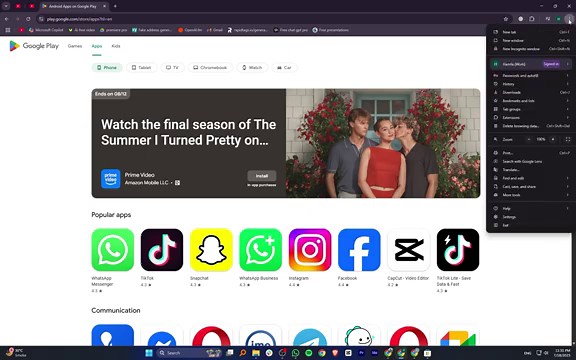Install Prime Video from the banner
Screen dimensions: 576x360
(x=262, y=176)
